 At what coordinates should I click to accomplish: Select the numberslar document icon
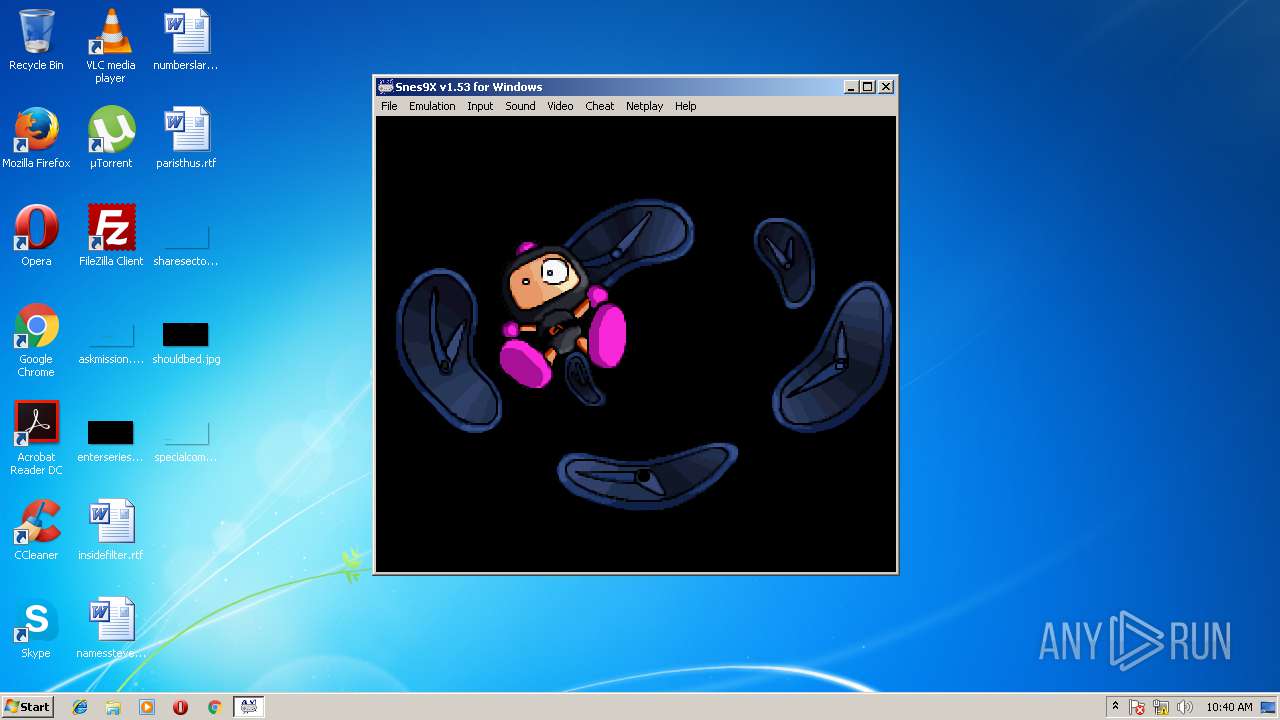pyautogui.click(x=186, y=40)
